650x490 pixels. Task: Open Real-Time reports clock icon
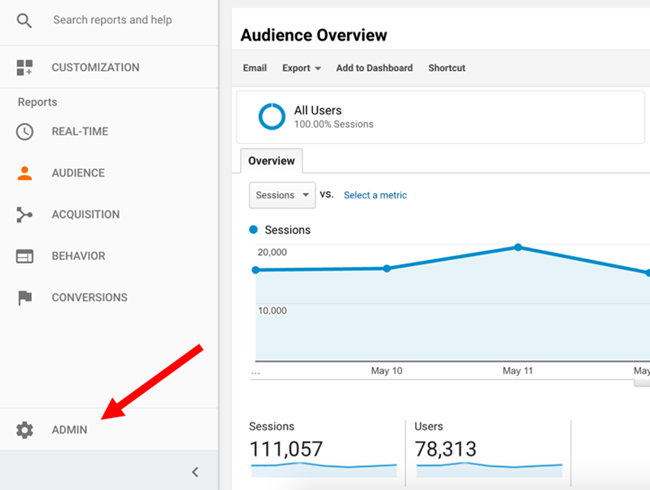[25, 131]
